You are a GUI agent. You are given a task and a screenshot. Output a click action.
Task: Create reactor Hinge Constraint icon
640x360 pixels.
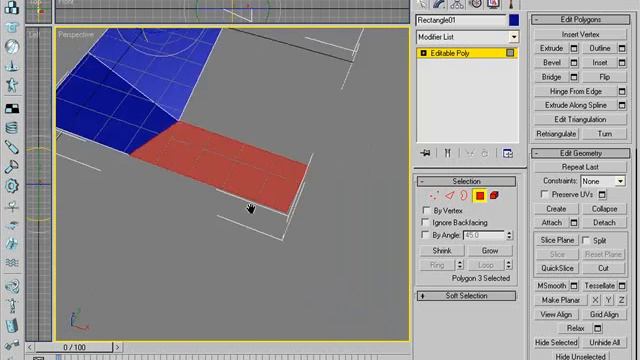[x=12, y=325]
